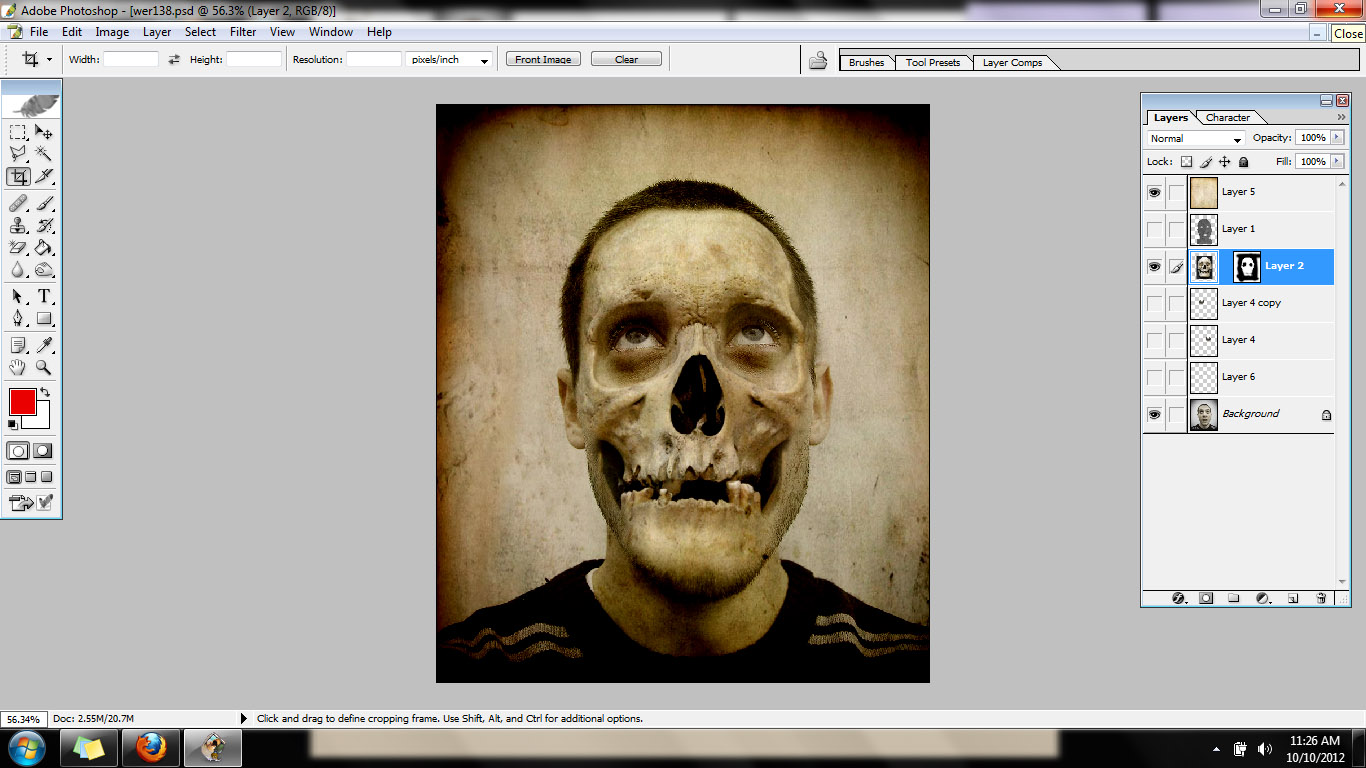Viewport: 1366px width, 768px height.
Task: Select the Hand tool
Action: click(x=18, y=367)
